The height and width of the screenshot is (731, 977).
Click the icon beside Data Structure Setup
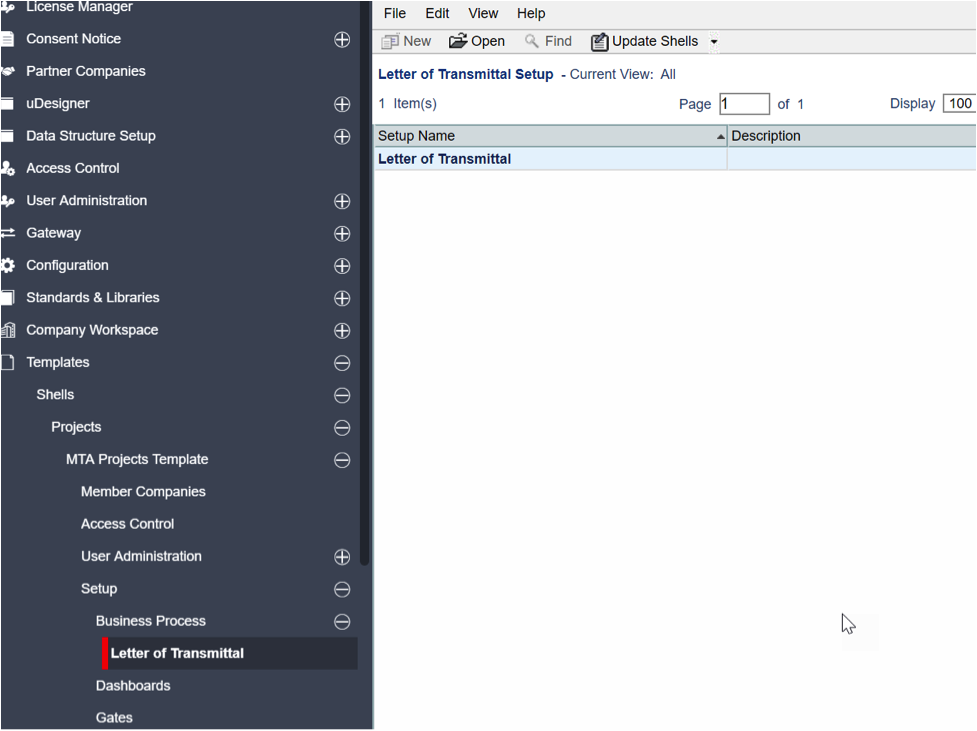tap(7, 136)
